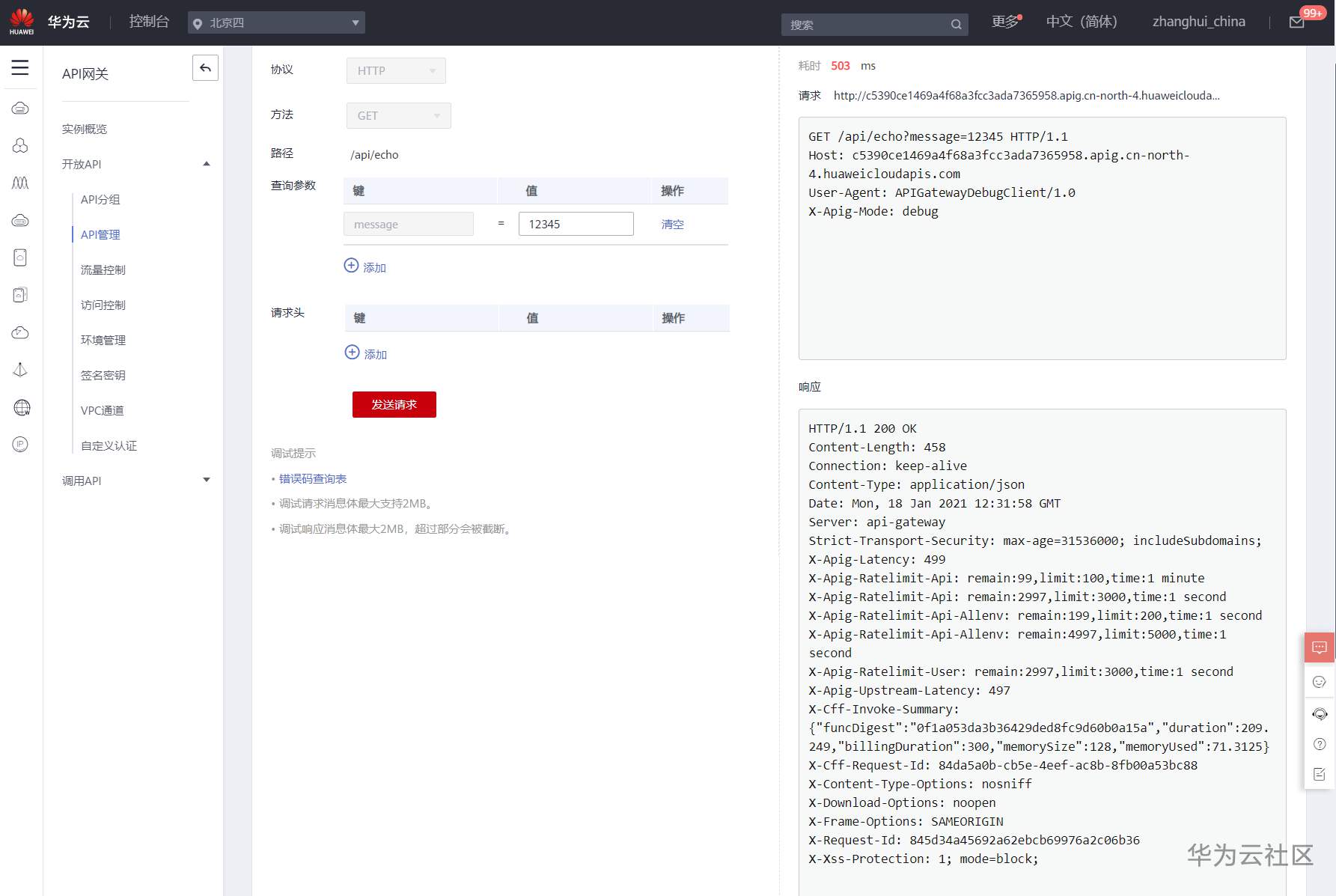1336x896 pixels.
Task: Select API管理 menu item
Action: tap(100, 234)
